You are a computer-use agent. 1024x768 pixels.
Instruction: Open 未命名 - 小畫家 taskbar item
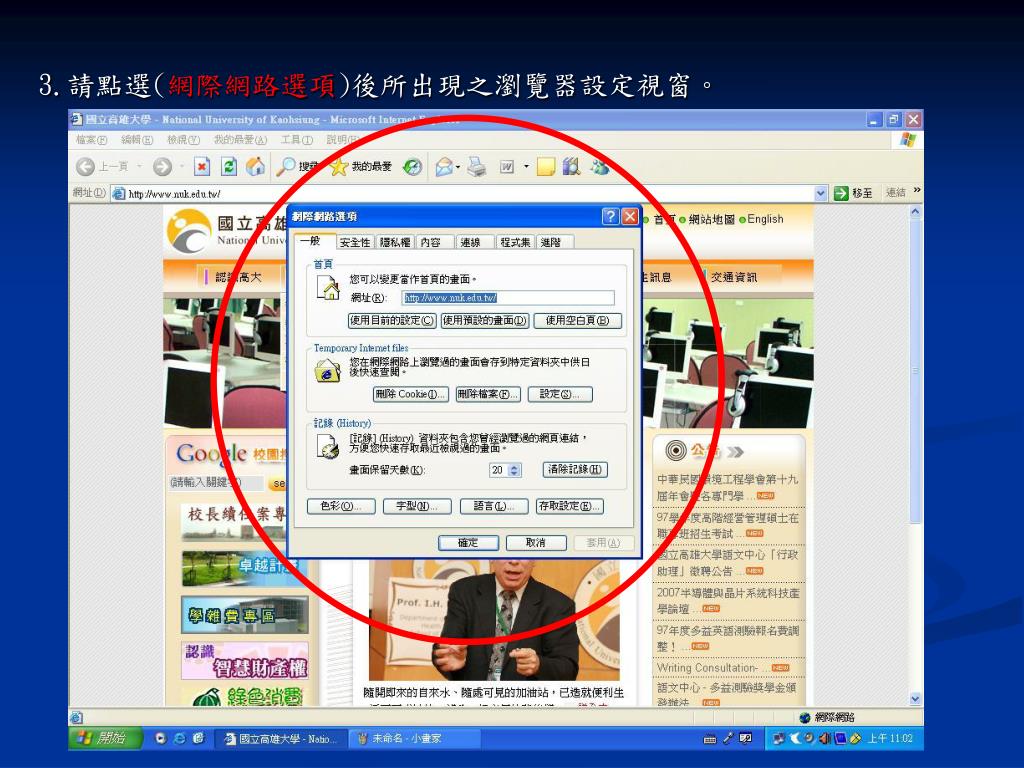tap(414, 739)
